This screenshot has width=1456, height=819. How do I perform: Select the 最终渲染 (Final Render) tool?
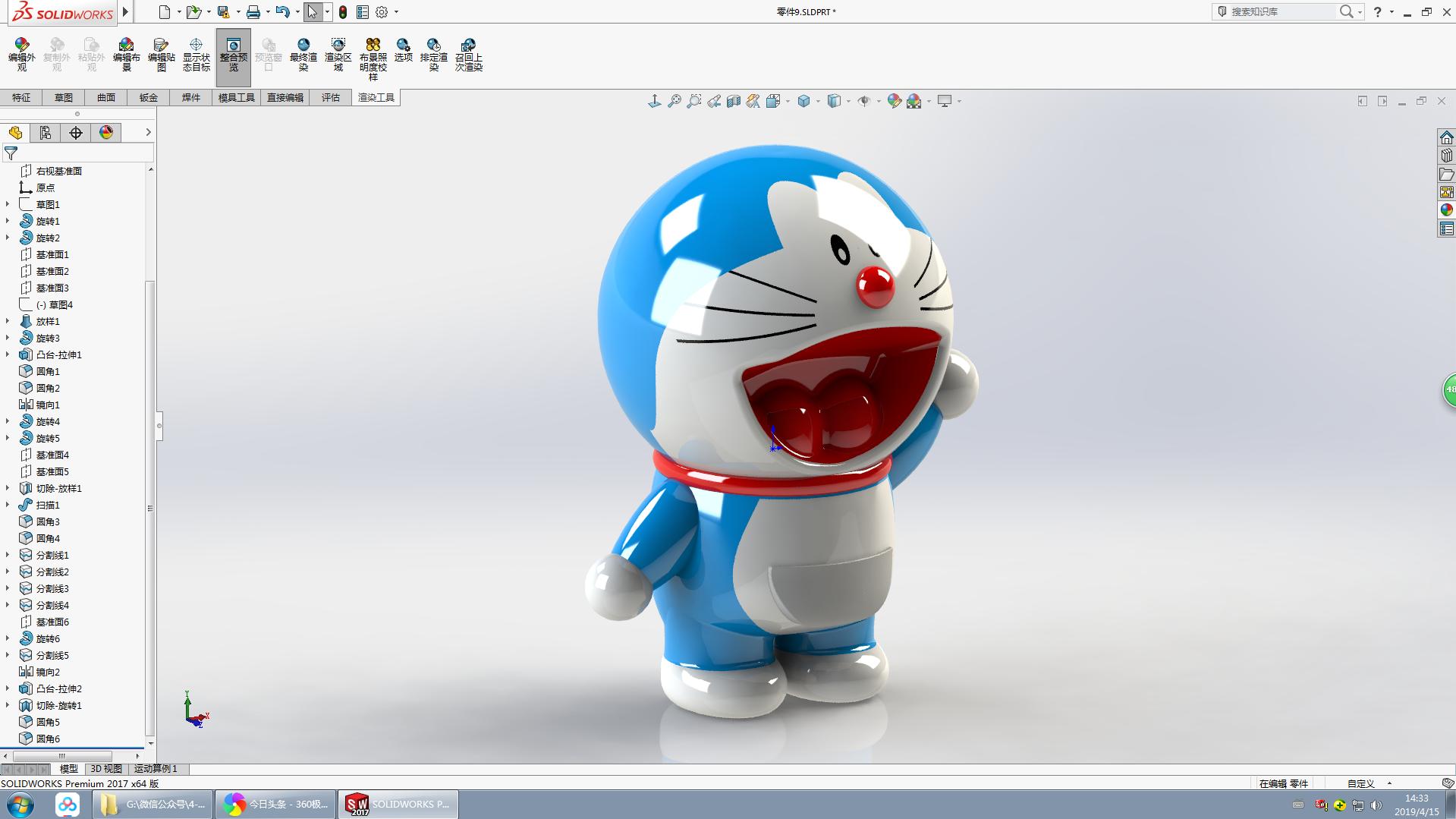point(303,53)
